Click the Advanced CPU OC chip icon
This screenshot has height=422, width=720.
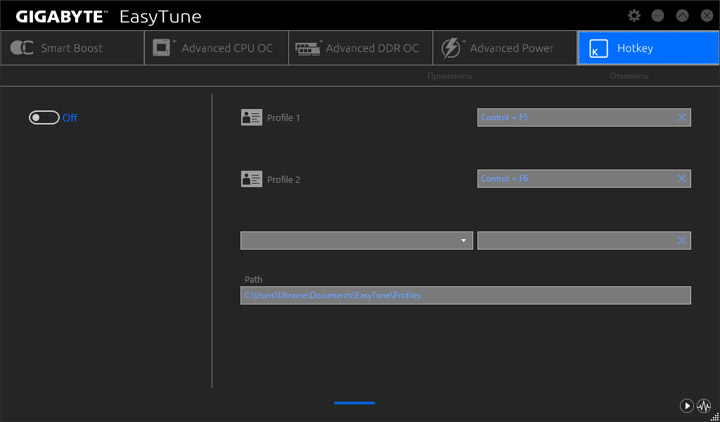click(x=163, y=48)
